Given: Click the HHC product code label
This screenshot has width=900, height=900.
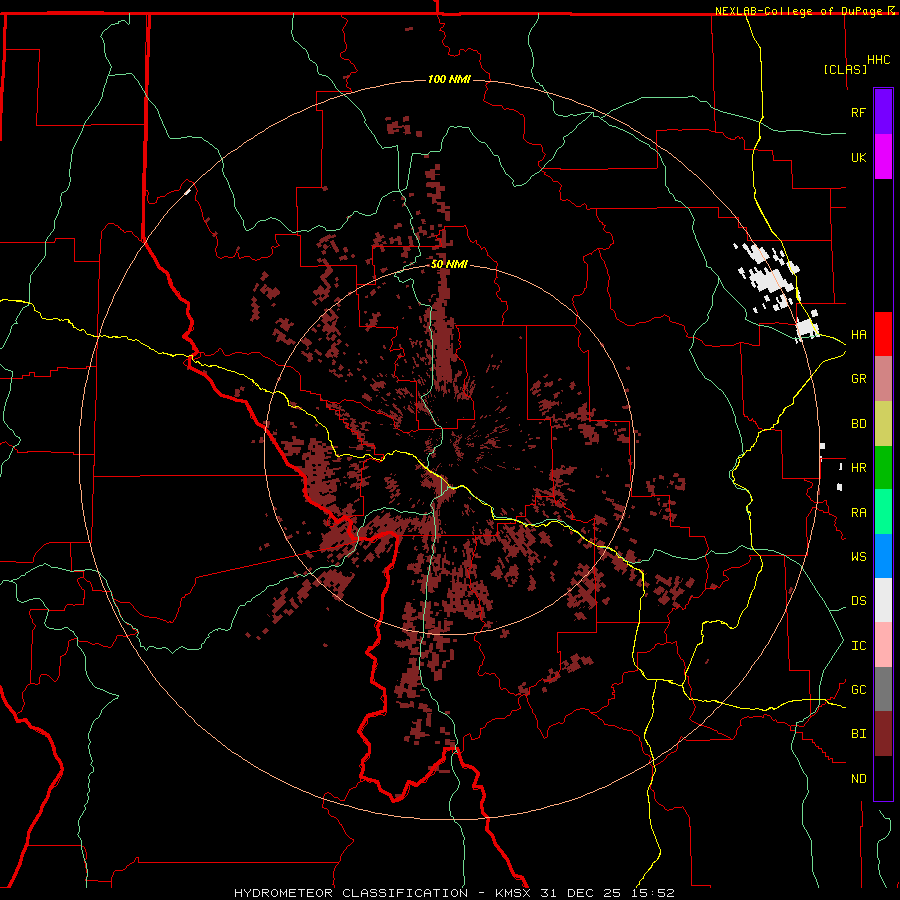Looking at the screenshot, I should pyautogui.click(x=879, y=60).
